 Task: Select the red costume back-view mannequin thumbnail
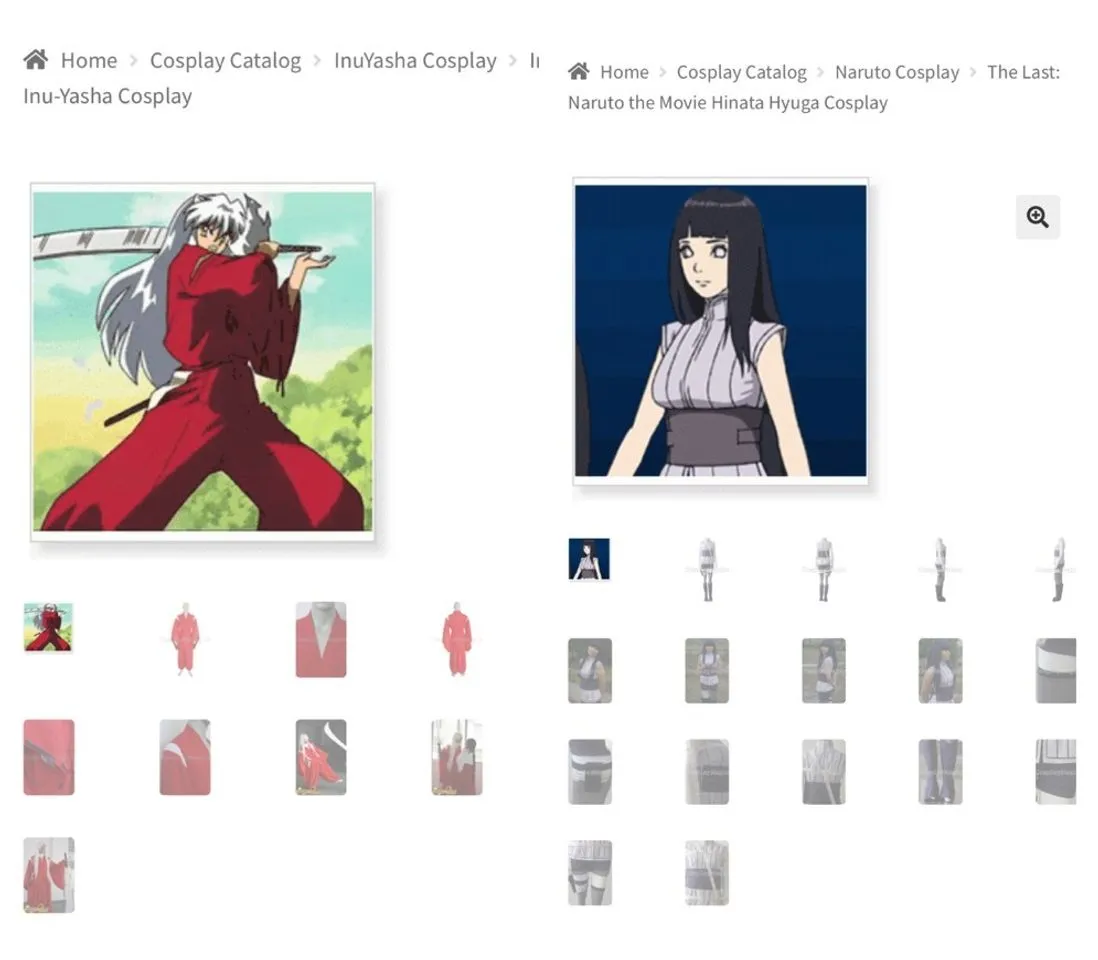(x=457, y=639)
